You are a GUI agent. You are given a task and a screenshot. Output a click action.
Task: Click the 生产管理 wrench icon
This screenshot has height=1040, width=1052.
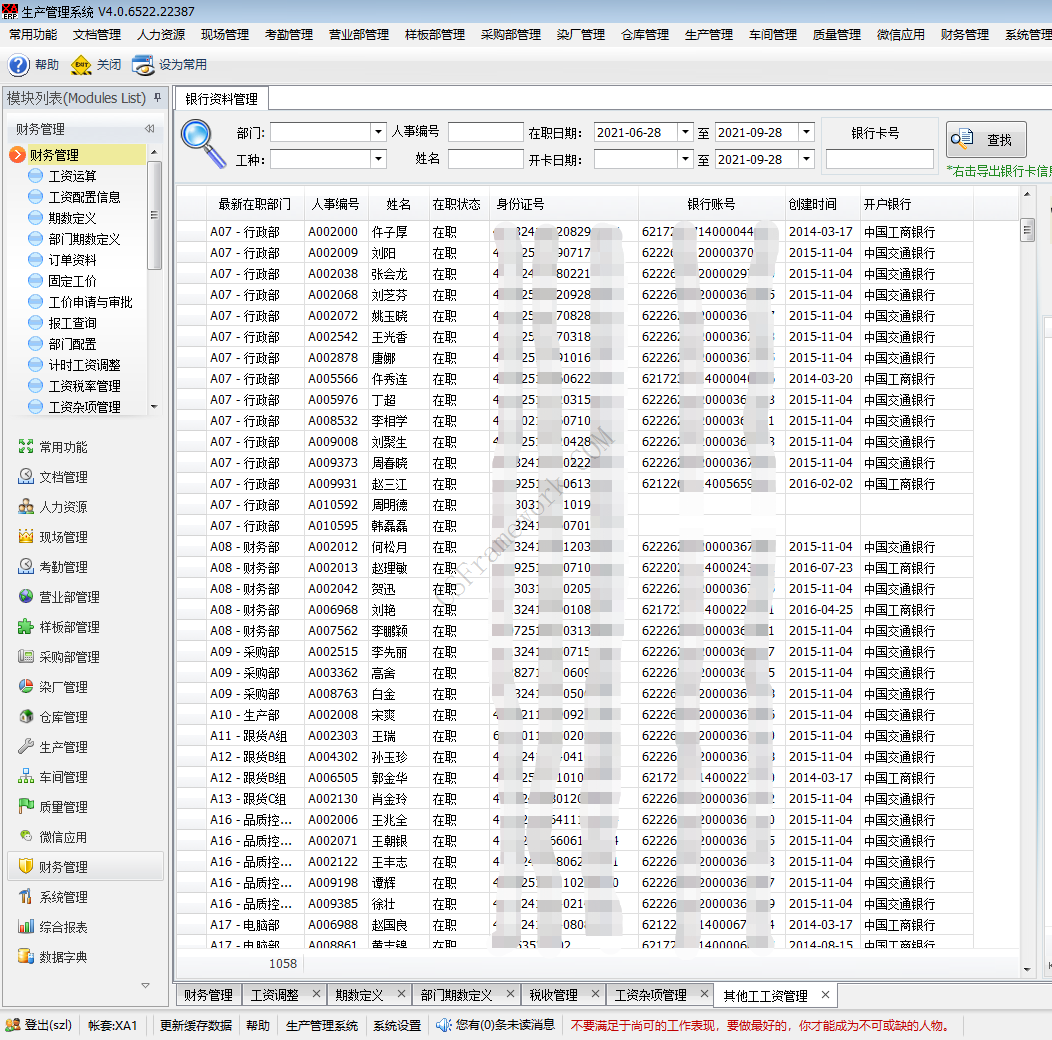pos(25,747)
